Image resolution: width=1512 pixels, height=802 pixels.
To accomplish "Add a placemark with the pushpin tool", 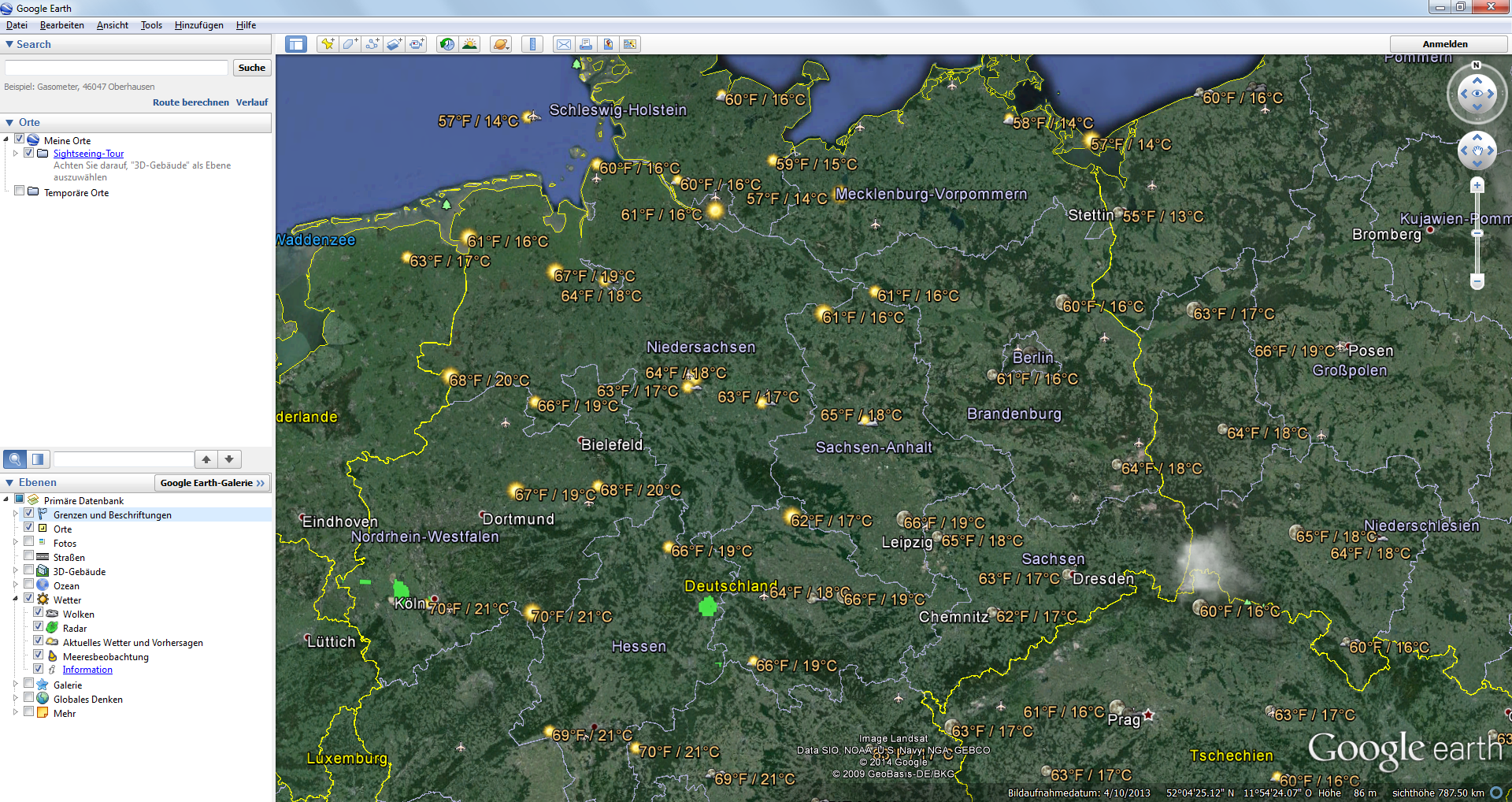I will click(327, 44).
